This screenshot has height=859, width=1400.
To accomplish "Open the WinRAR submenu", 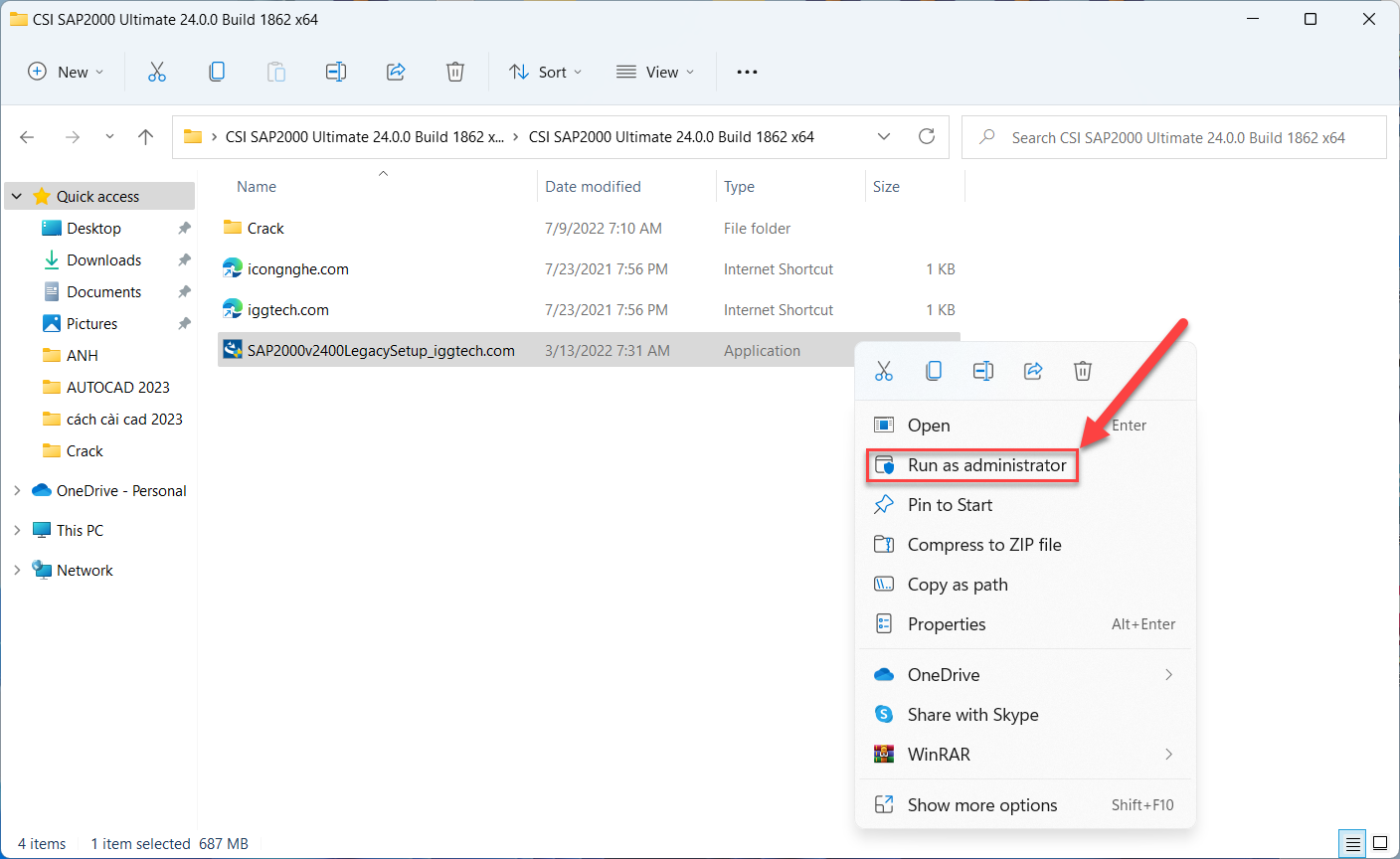I will (x=1025, y=755).
